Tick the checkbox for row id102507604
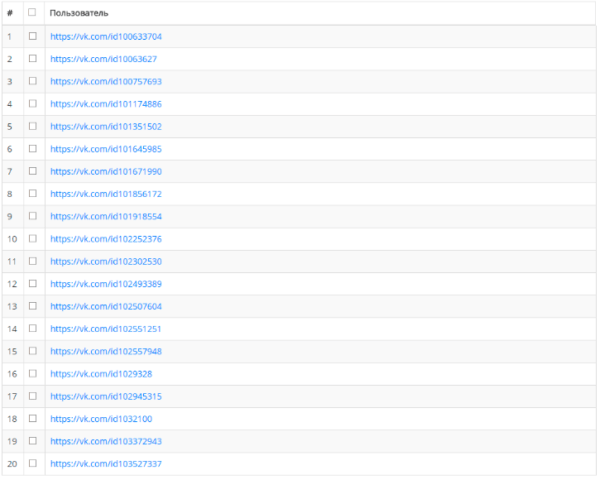600x480 pixels. point(33,306)
